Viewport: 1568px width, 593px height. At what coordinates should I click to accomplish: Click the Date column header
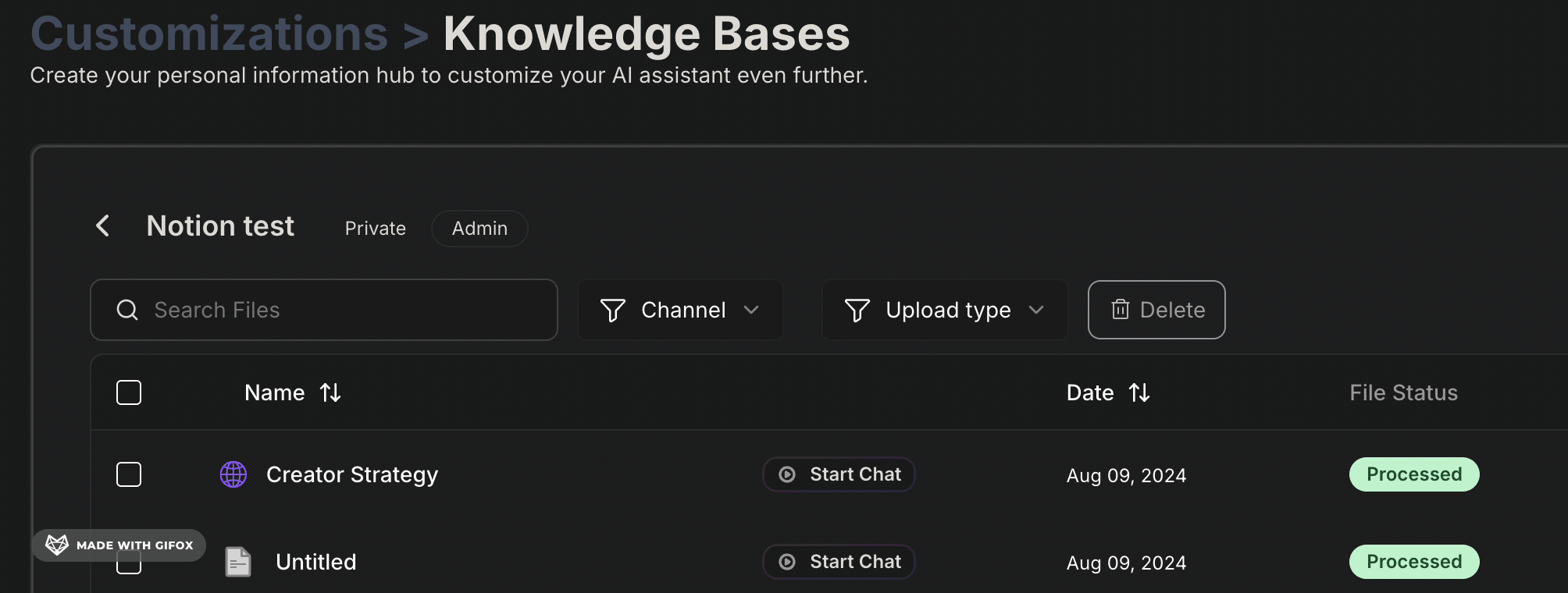[1090, 392]
